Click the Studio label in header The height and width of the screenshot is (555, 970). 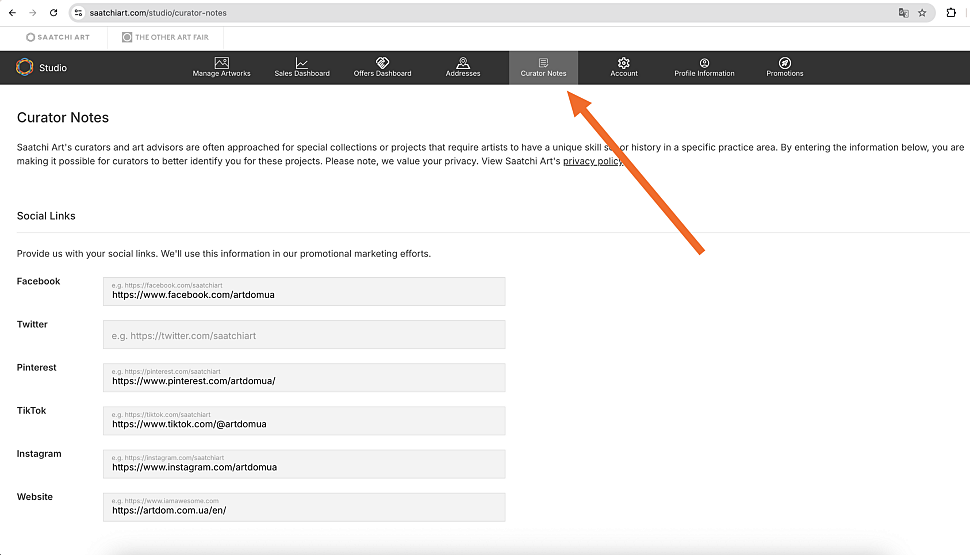pyautogui.click(x=53, y=67)
